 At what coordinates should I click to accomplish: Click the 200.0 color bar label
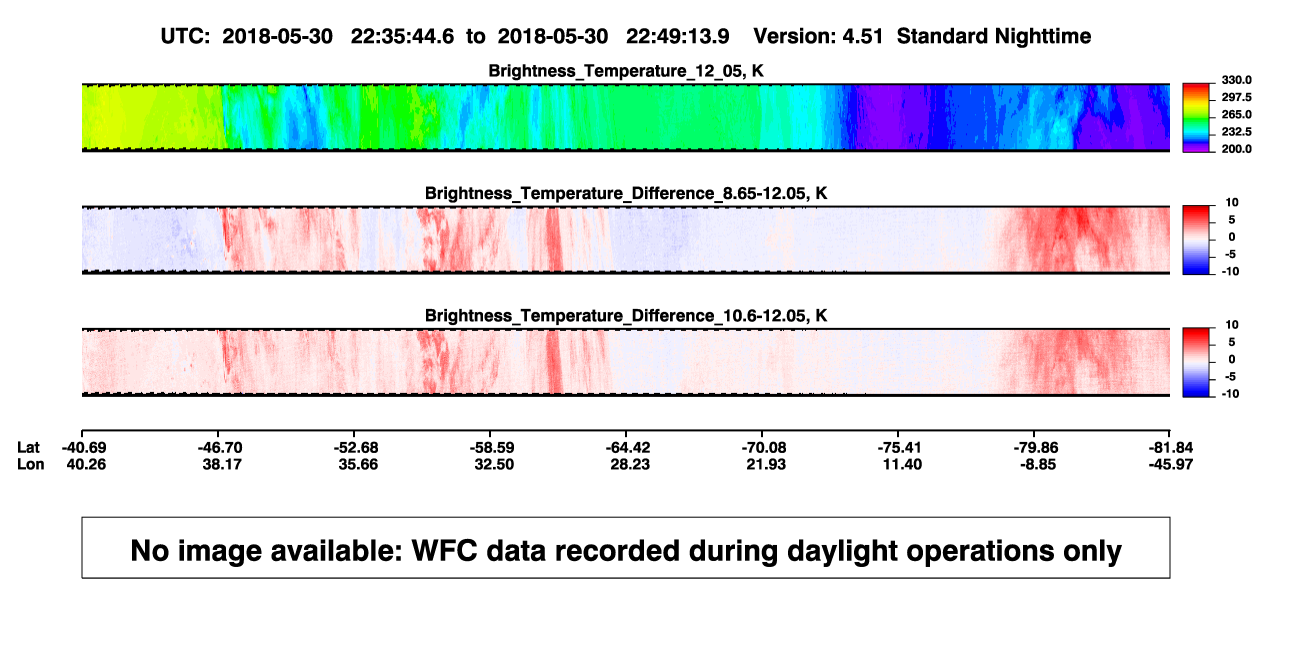(1237, 148)
